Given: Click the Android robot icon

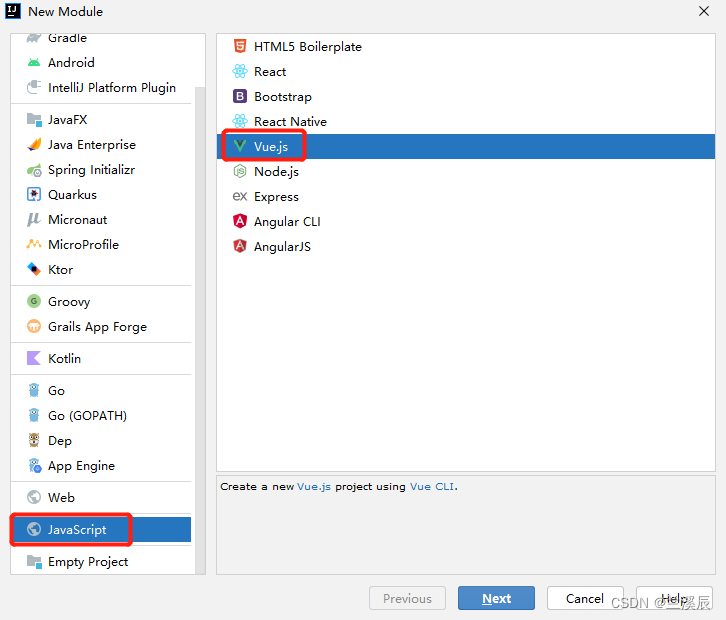Looking at the screenshot, I should [x=34, y=63].
